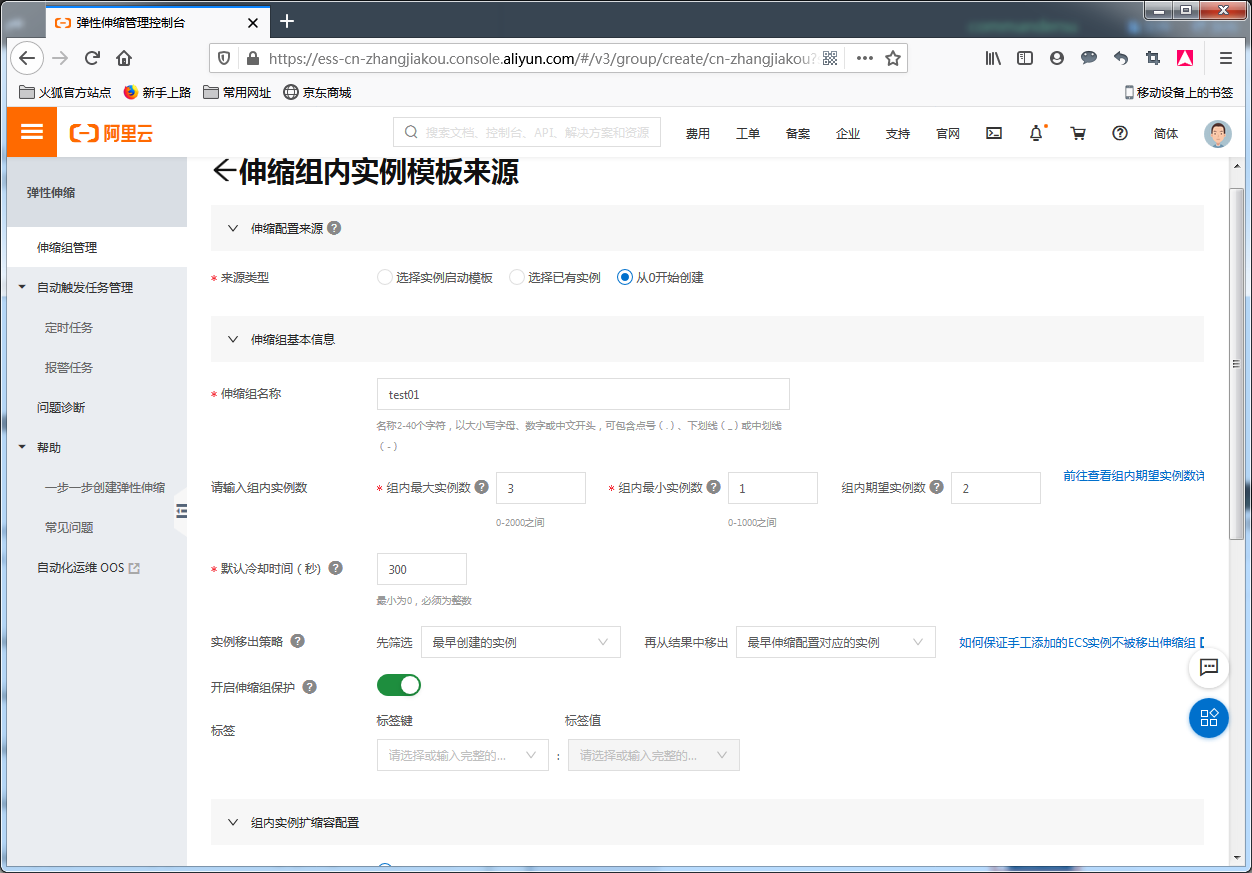Open the Aliyun hamburger navigation menu
The width and height of the screenshot is (1252, 873).
[32, 132]
